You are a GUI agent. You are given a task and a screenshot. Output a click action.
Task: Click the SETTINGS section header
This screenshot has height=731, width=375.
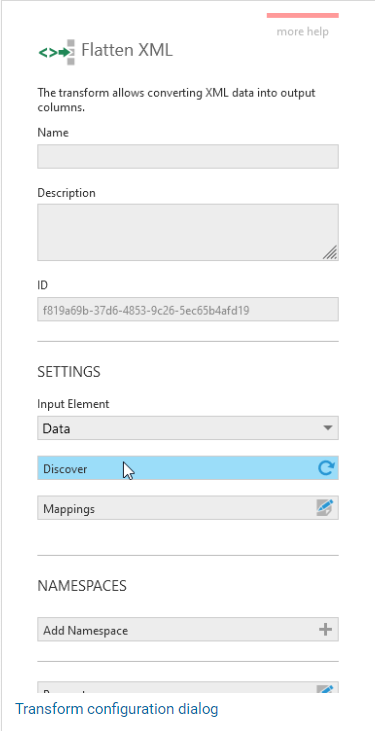[69, 372]
